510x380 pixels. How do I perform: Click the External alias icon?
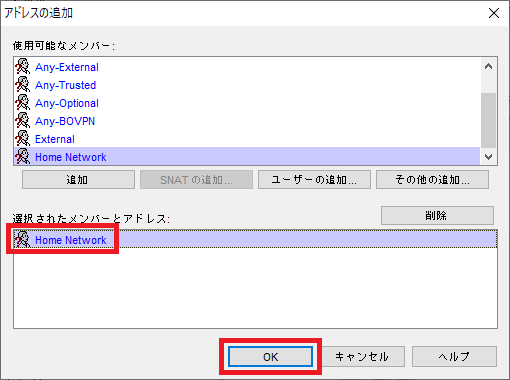click(x=23, y=138)
